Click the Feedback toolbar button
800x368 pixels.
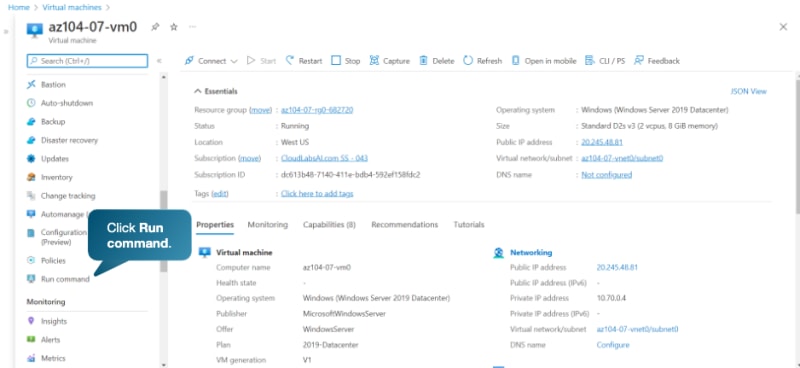pyautogui.click(x=657, y=61)
